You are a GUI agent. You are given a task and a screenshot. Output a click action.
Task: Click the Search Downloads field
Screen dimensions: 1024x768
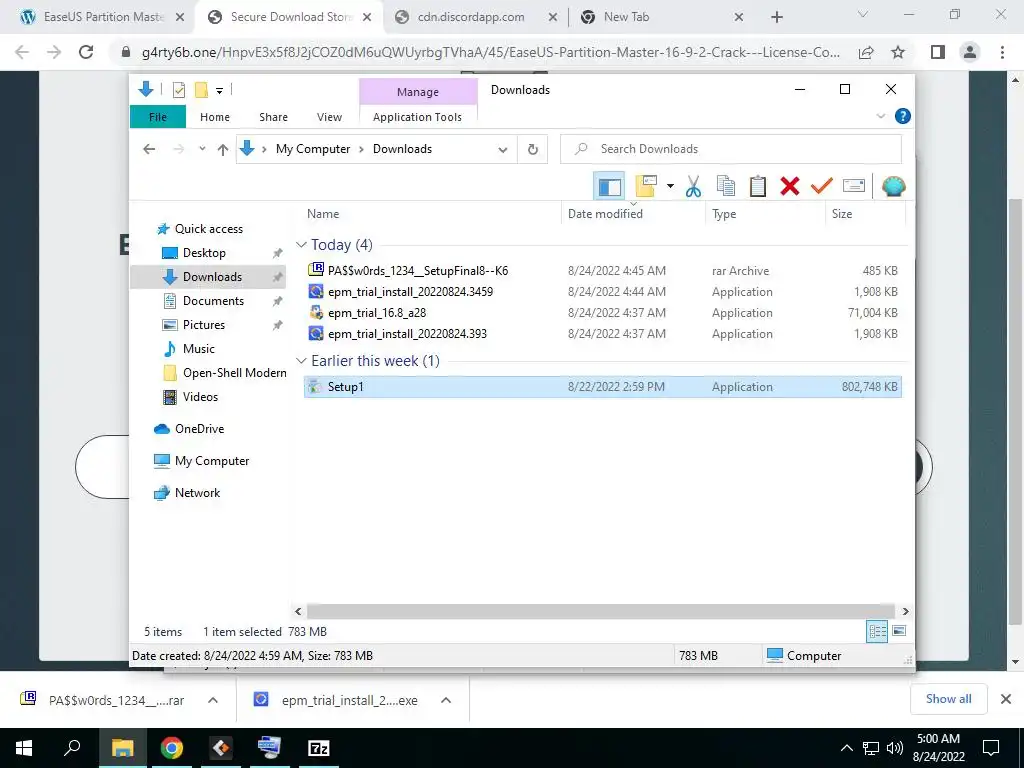(x=731, y=149)
